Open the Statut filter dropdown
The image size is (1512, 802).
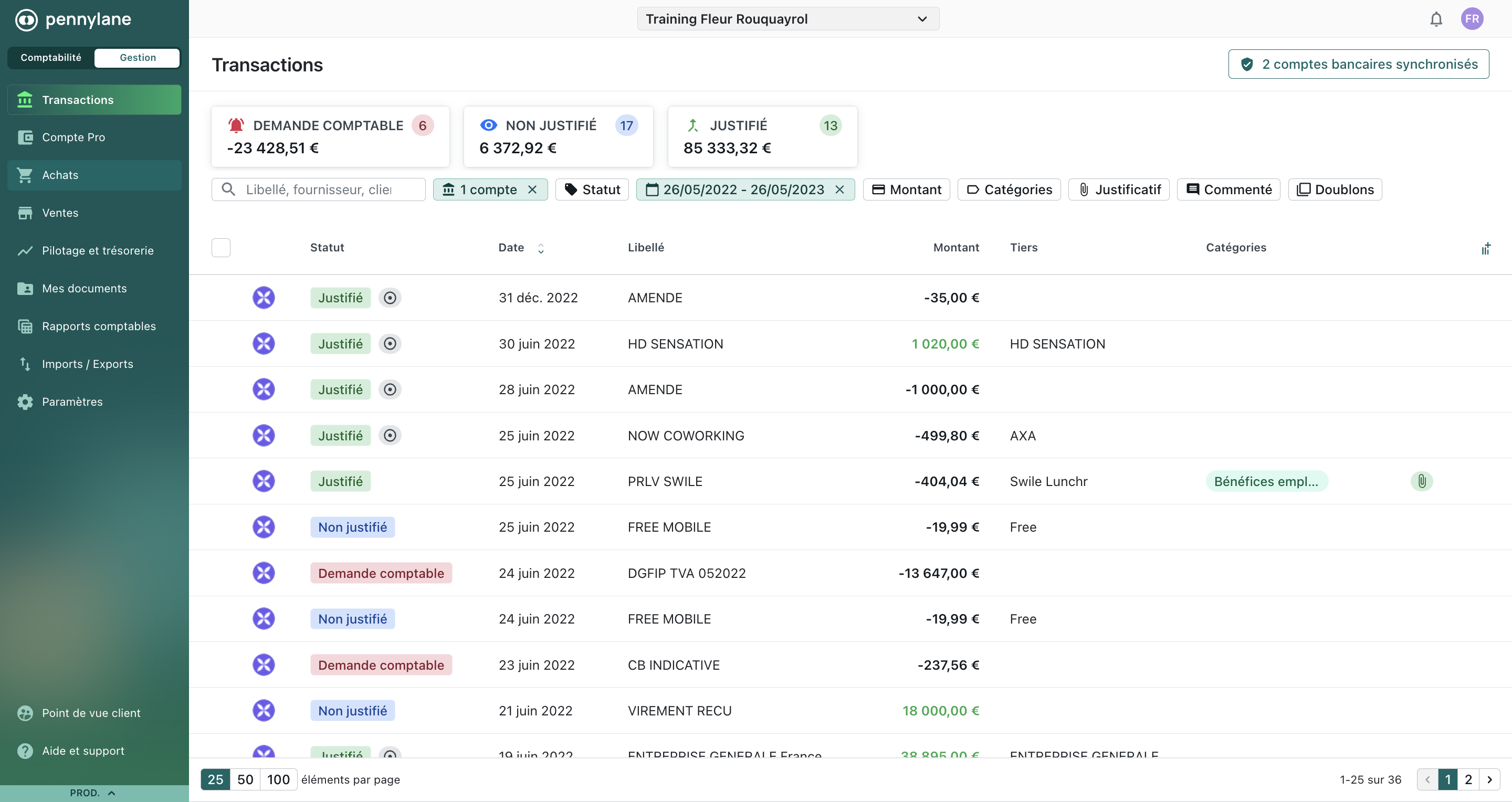click(592, 189)
